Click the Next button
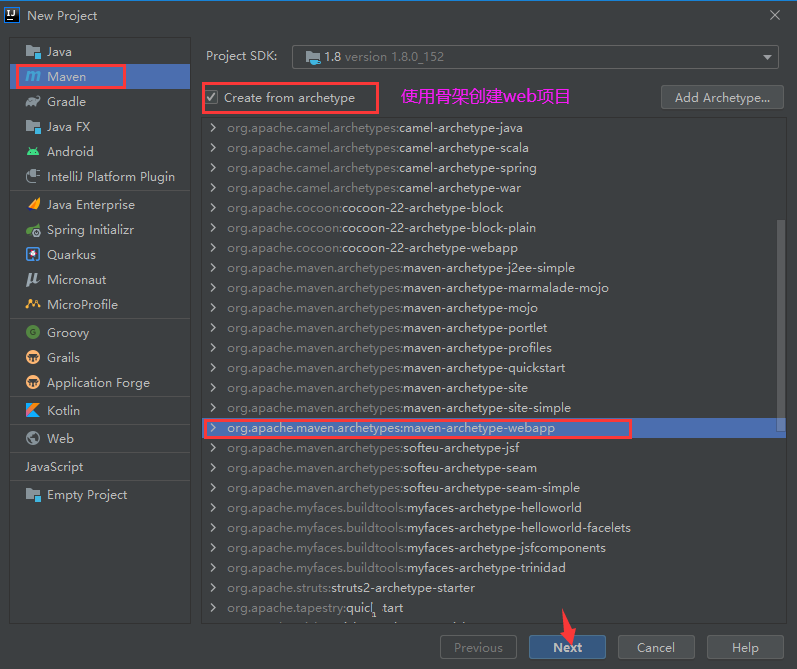Screen dimensions: 797x669 coord(567,647)
